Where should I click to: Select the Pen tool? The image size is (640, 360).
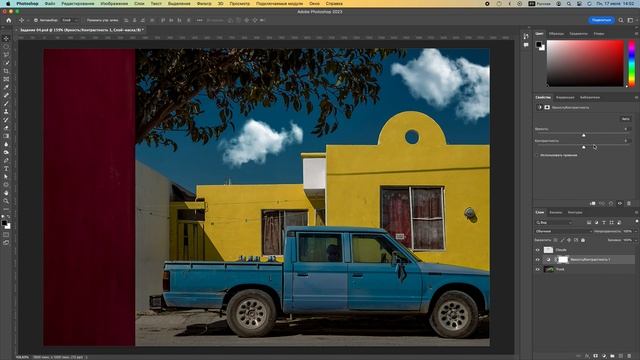[6, 161]
